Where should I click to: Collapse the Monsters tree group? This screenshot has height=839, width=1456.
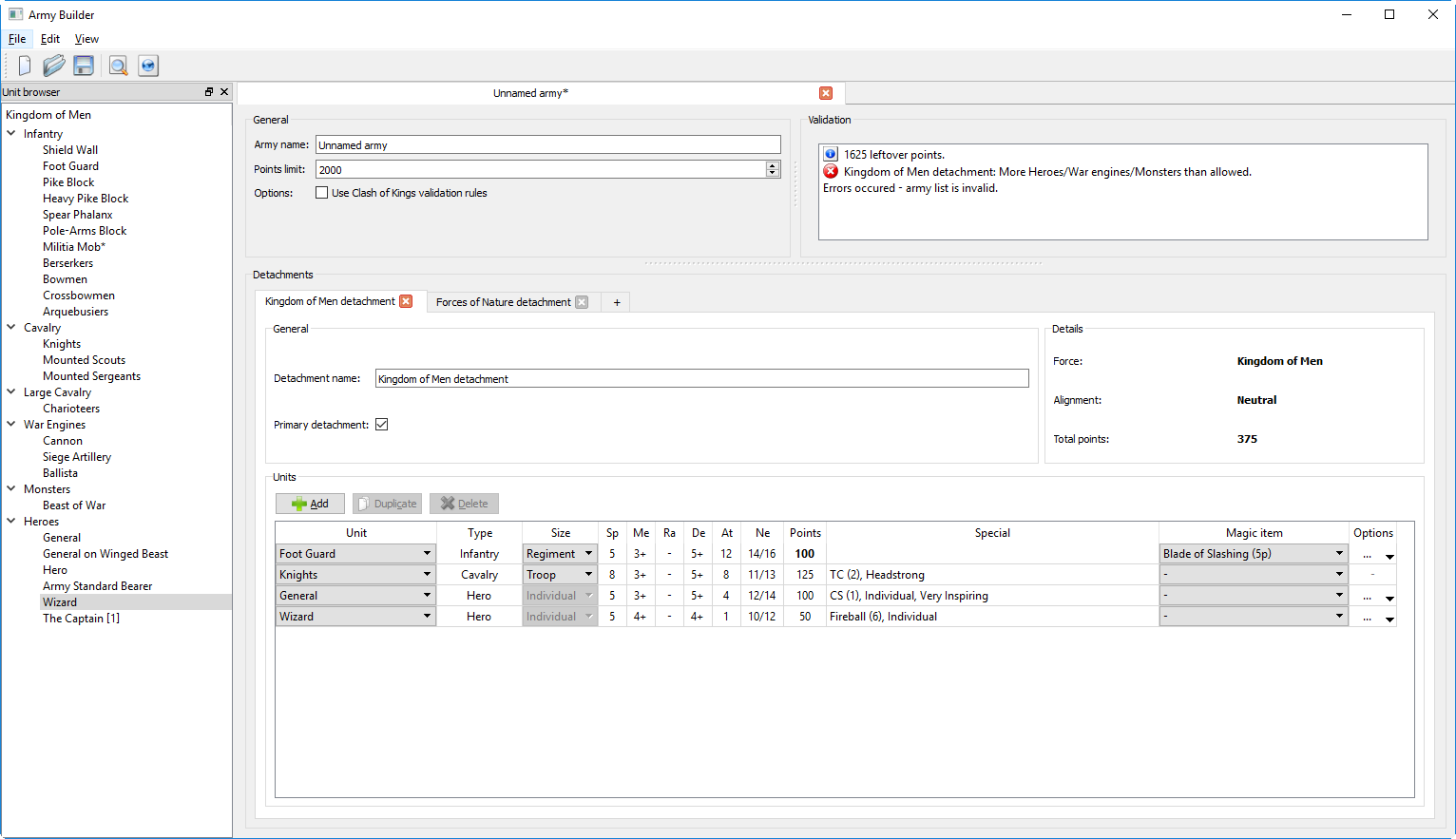(x=11, y=489)
